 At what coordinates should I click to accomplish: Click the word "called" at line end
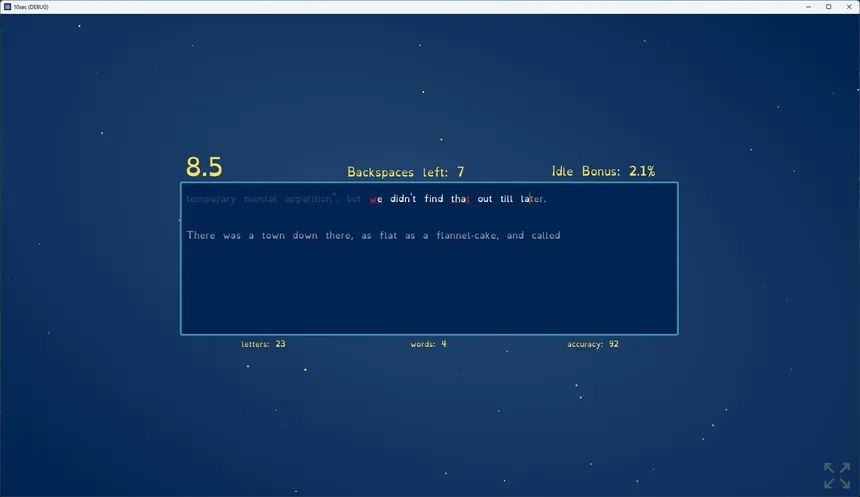pyautogui.click(x=546, y=236)
